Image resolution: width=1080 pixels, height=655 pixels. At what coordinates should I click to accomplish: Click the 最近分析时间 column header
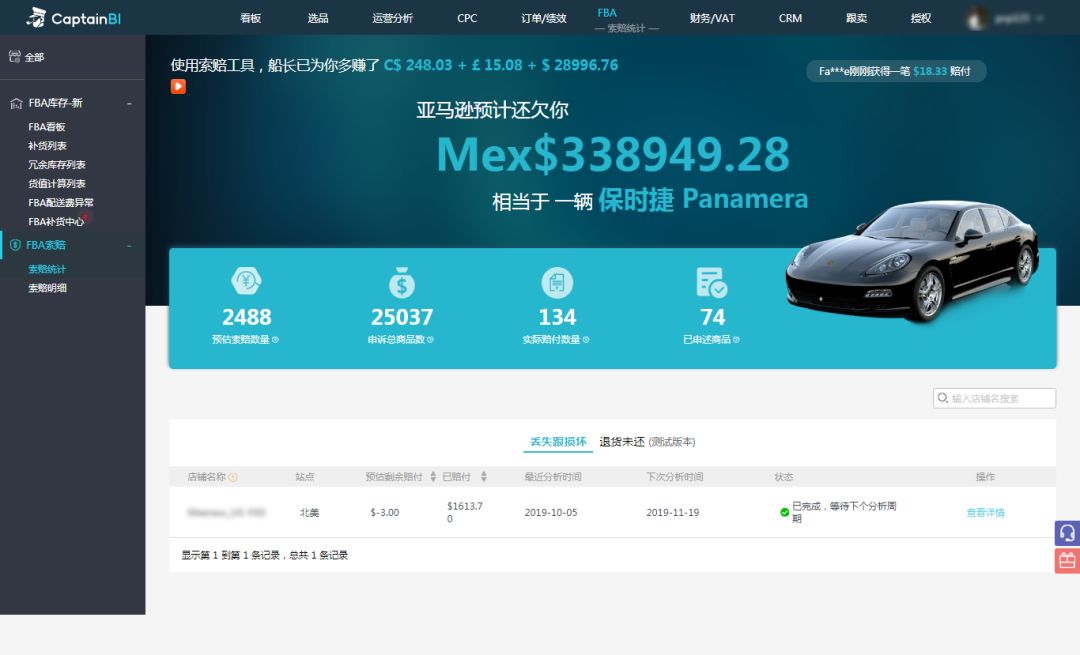point(552,477)
